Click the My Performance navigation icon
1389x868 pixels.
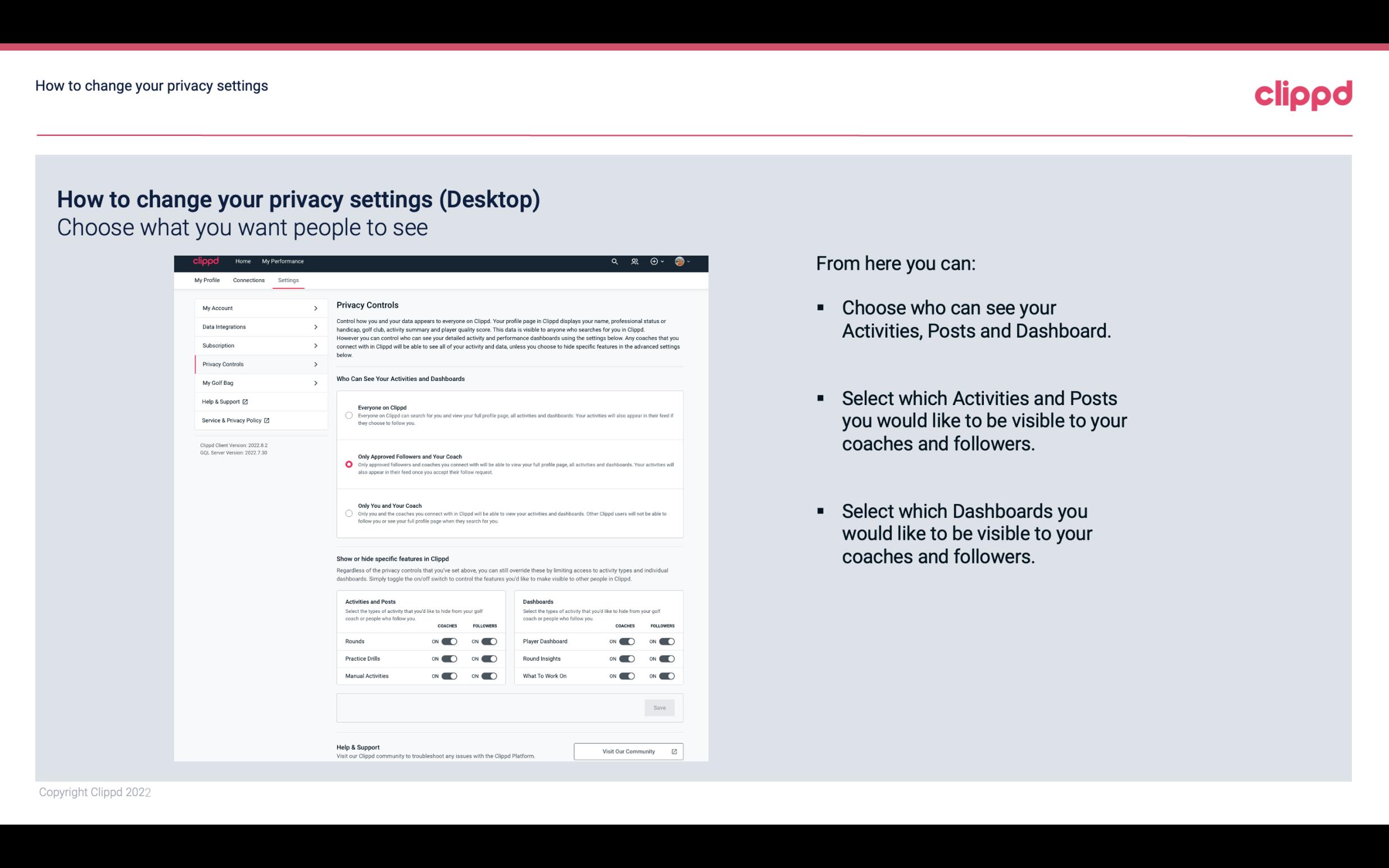(282, 261)
